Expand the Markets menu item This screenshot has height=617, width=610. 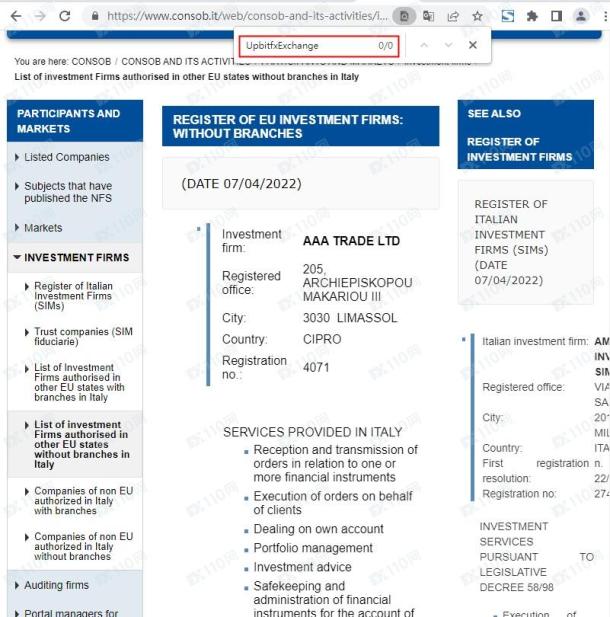43,228
